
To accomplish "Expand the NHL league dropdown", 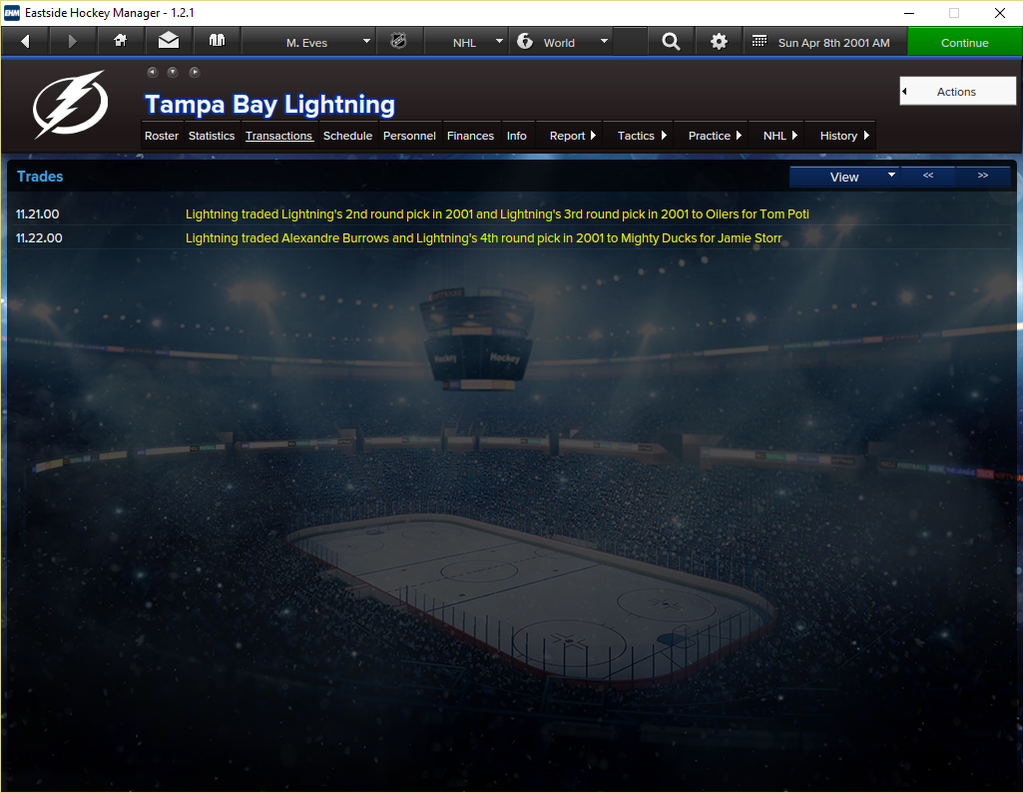I will pos(466,42).
